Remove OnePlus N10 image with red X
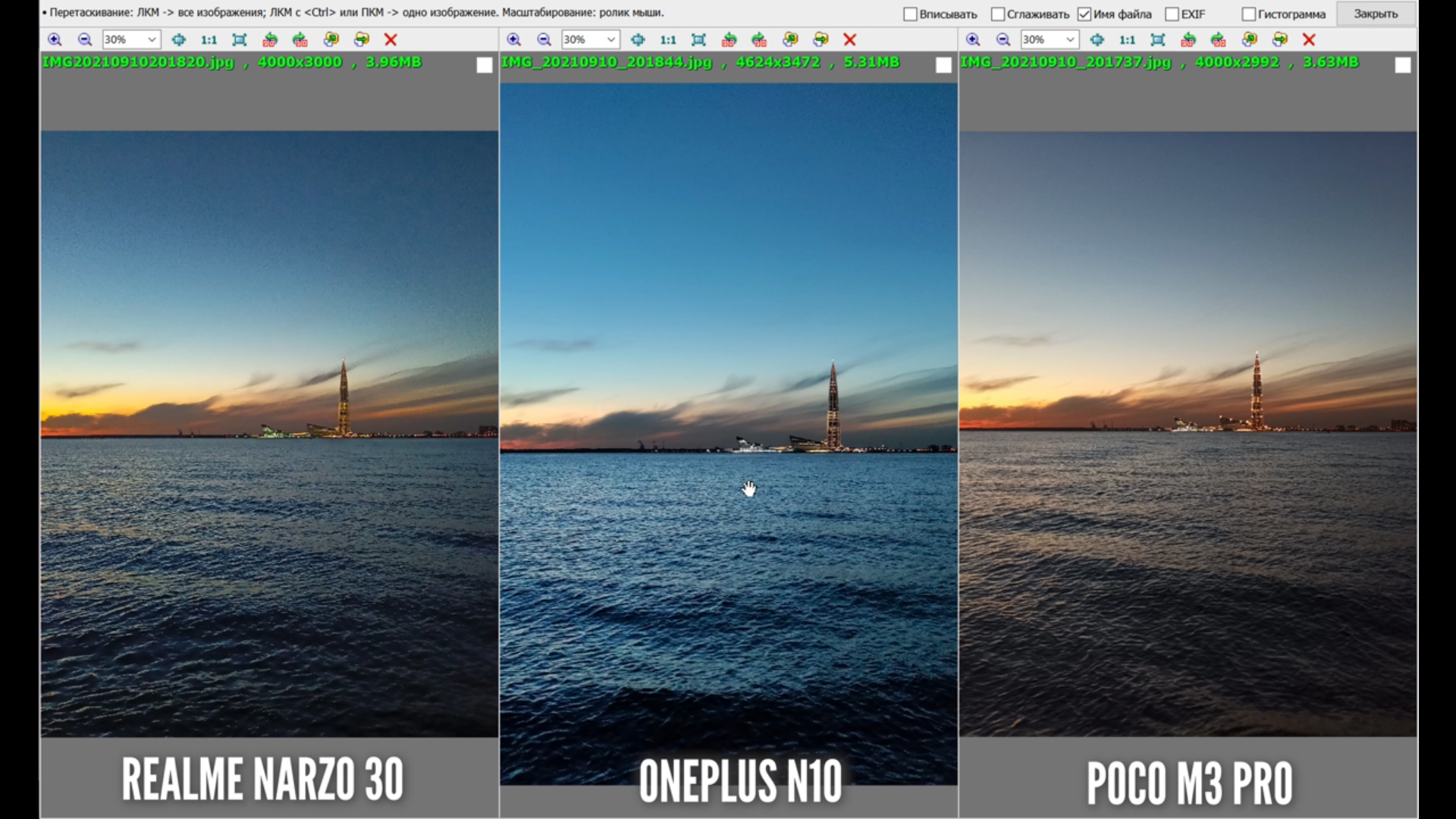The image size is (1456, 819). 850,39
